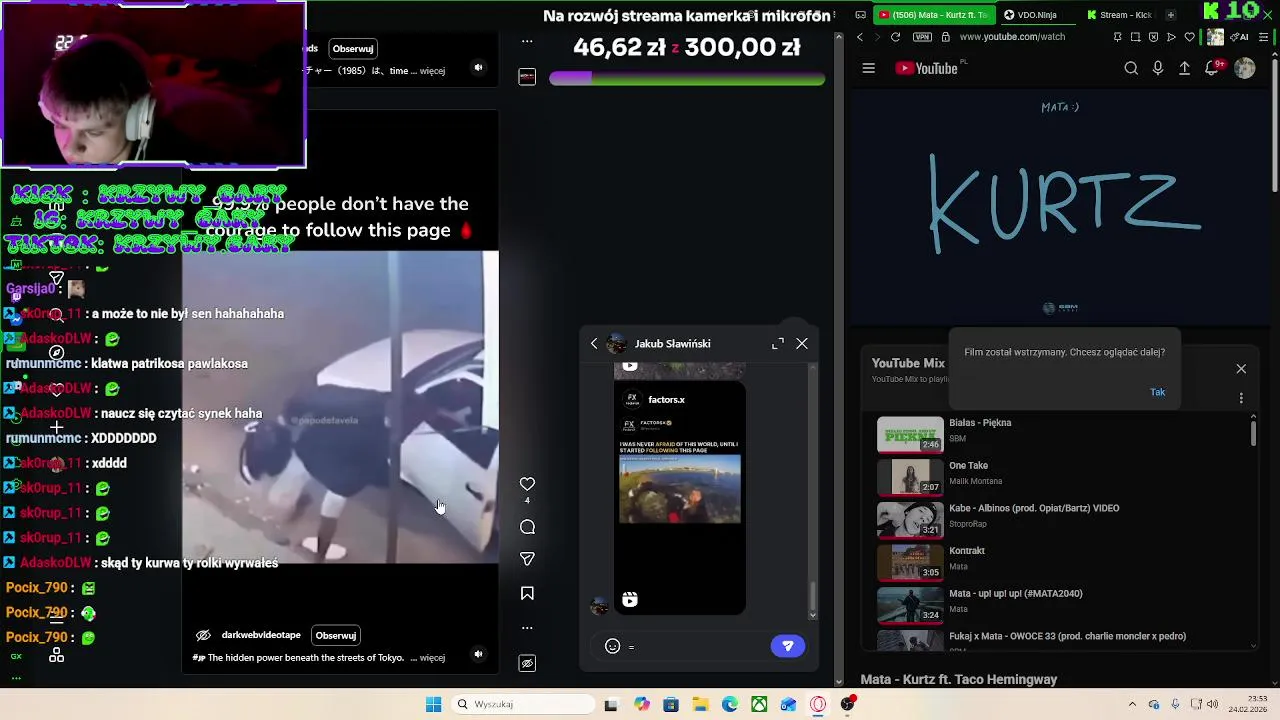This screenshot has height=720, width=1280.
Task: Expand the Jakub Sławiński chat window
Action: pos(778,343)
